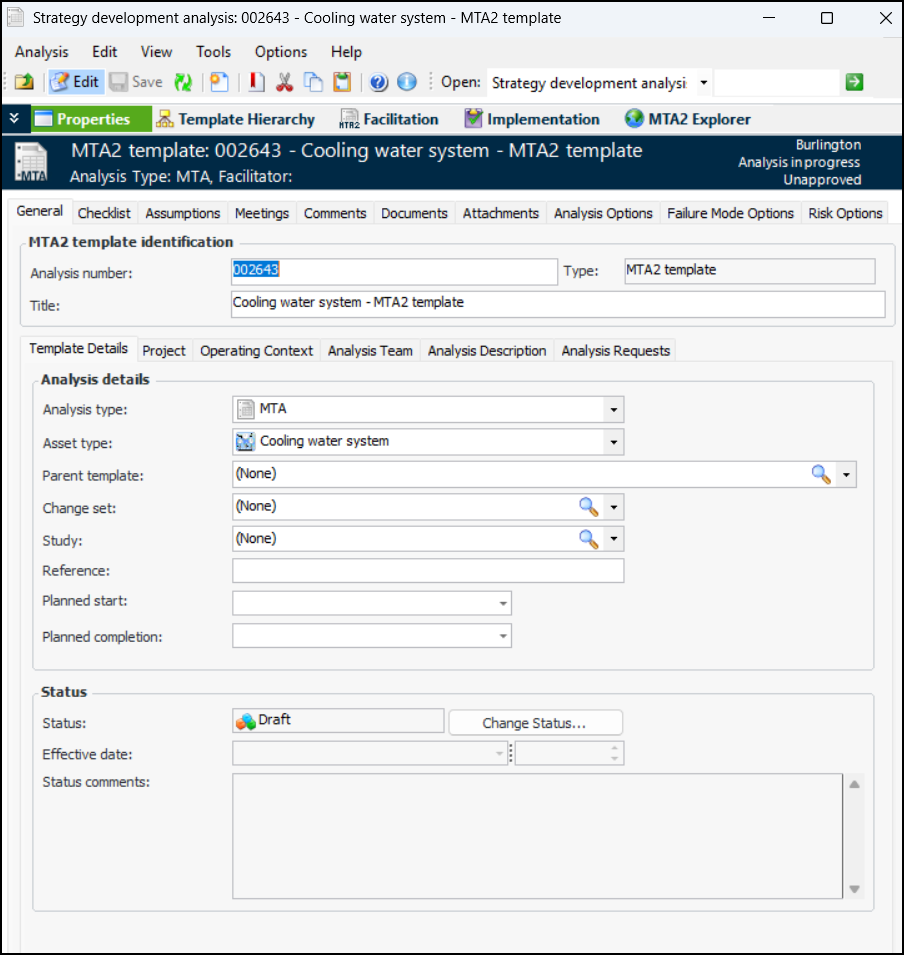Viewport: 904px width, 955px height.
Task: Open the Planned start date picker
Action: point(501,604)
